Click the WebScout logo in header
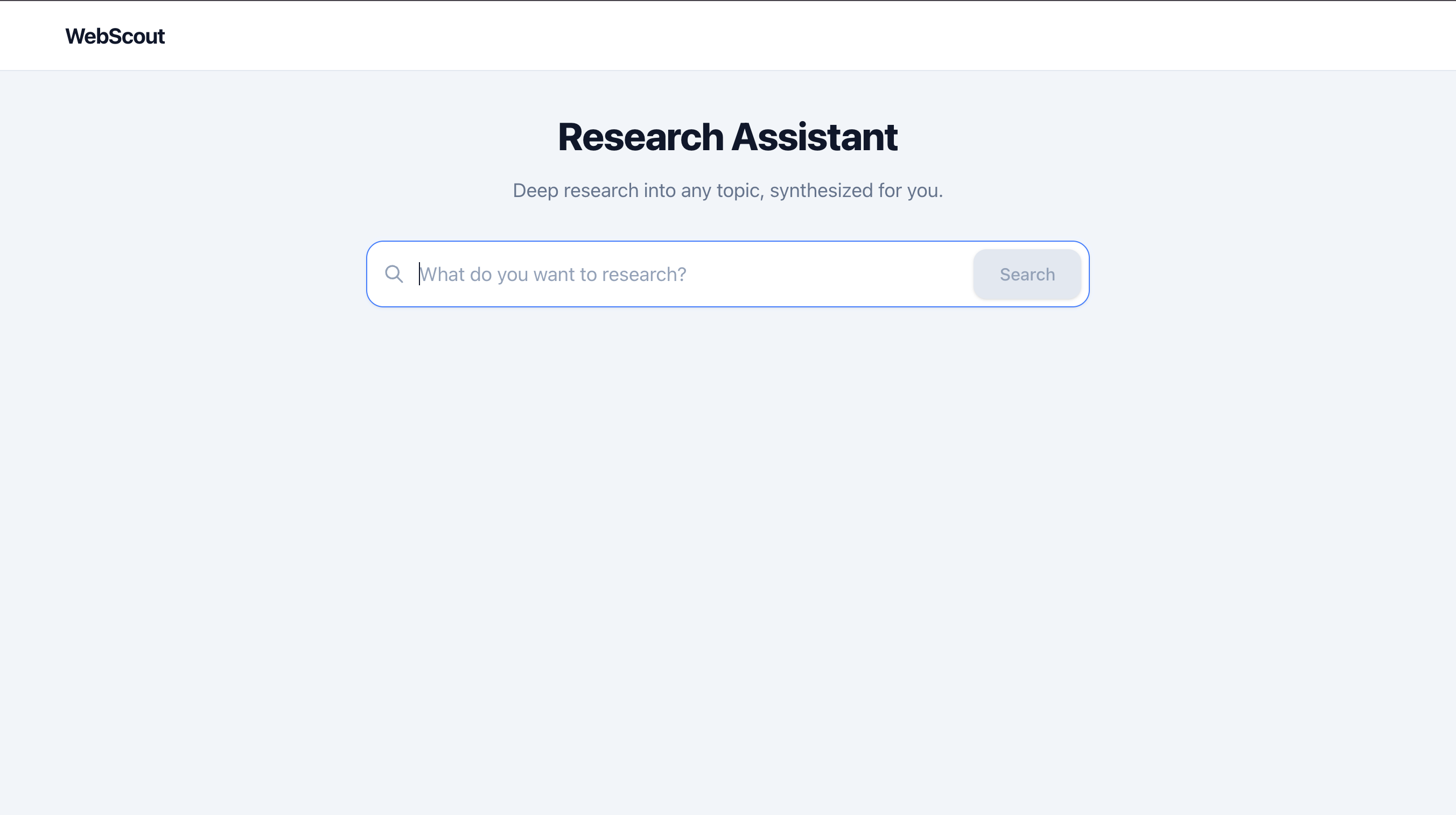 [x=115, y=36]
